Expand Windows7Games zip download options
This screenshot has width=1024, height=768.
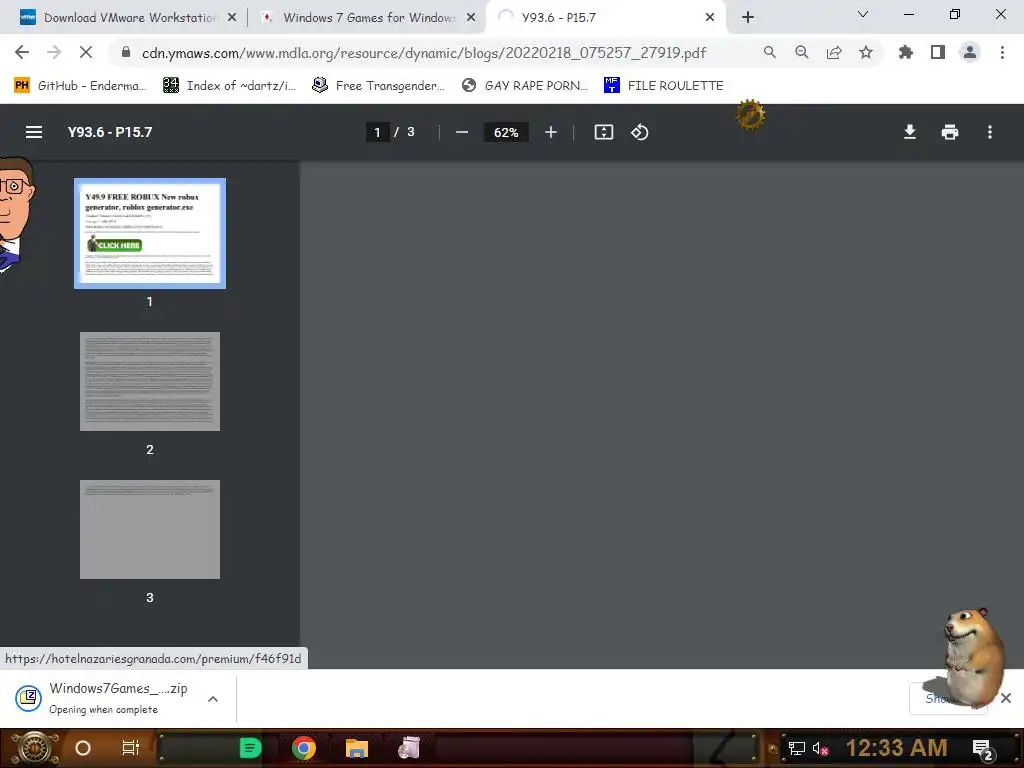click(x=213, y=699)
